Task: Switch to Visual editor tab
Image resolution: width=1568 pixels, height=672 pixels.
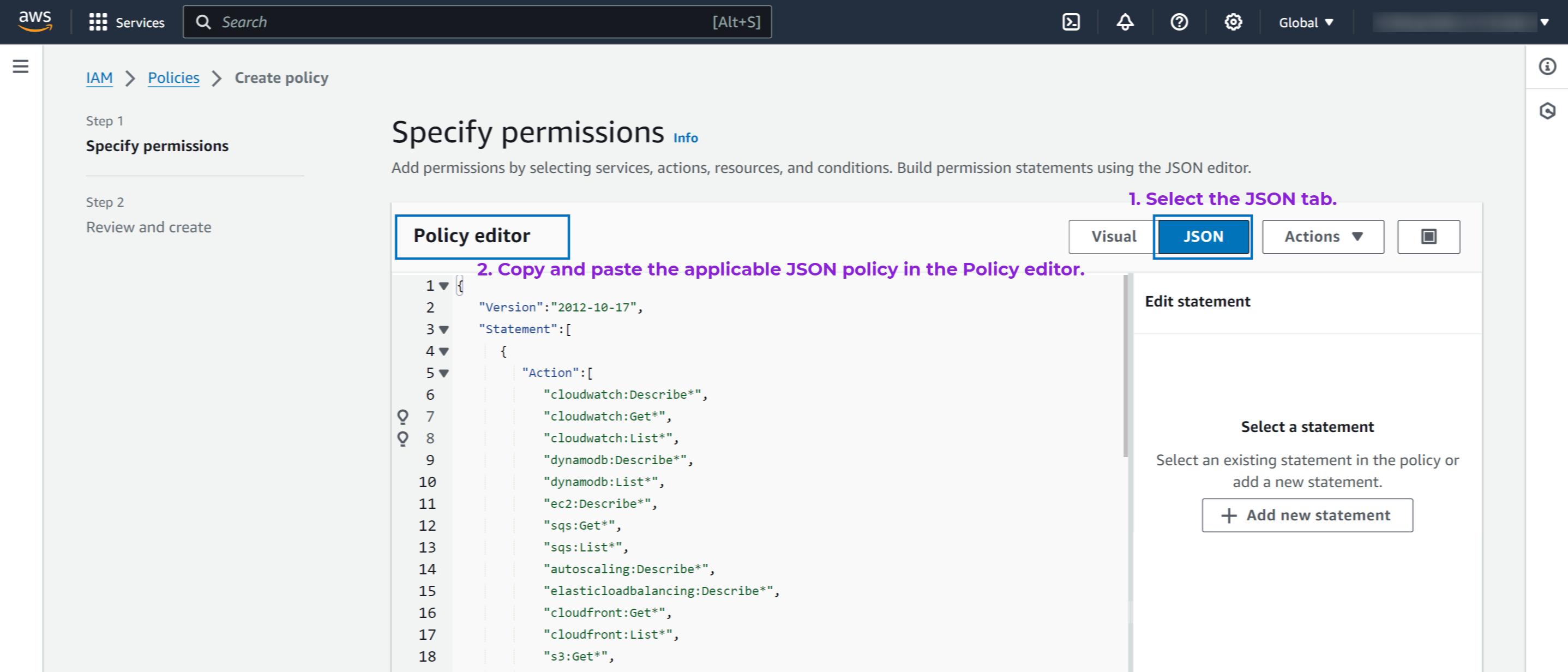Action: pos(1113,237)
